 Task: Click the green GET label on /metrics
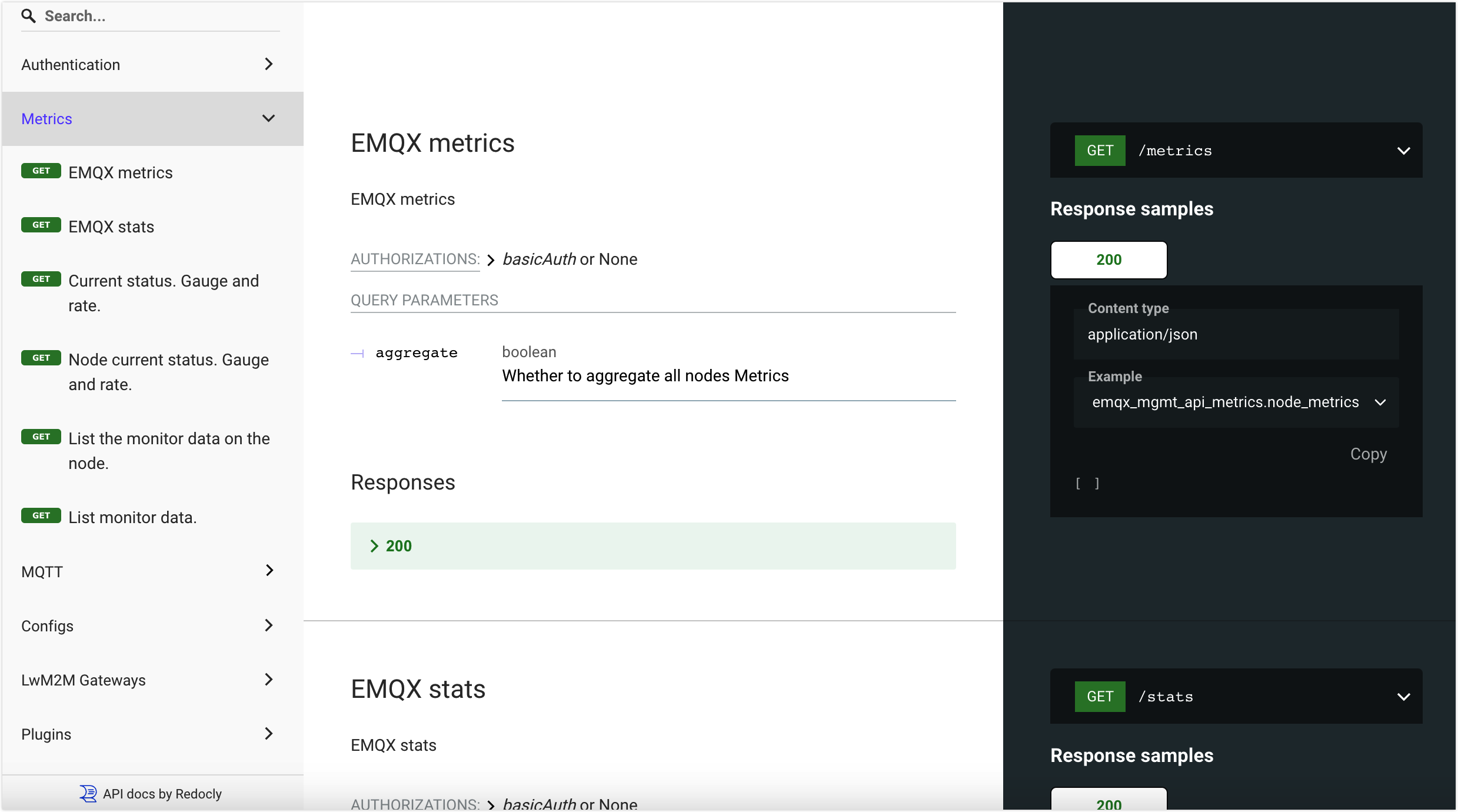1100,151
